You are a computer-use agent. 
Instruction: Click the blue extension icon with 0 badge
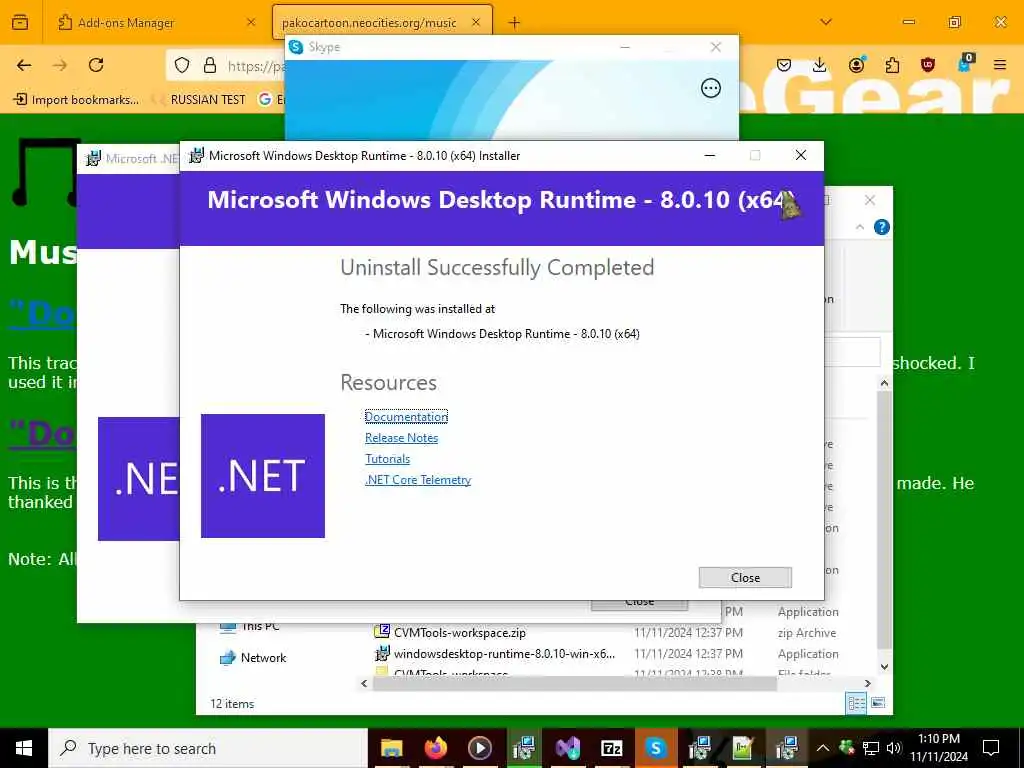coord(965,63)
